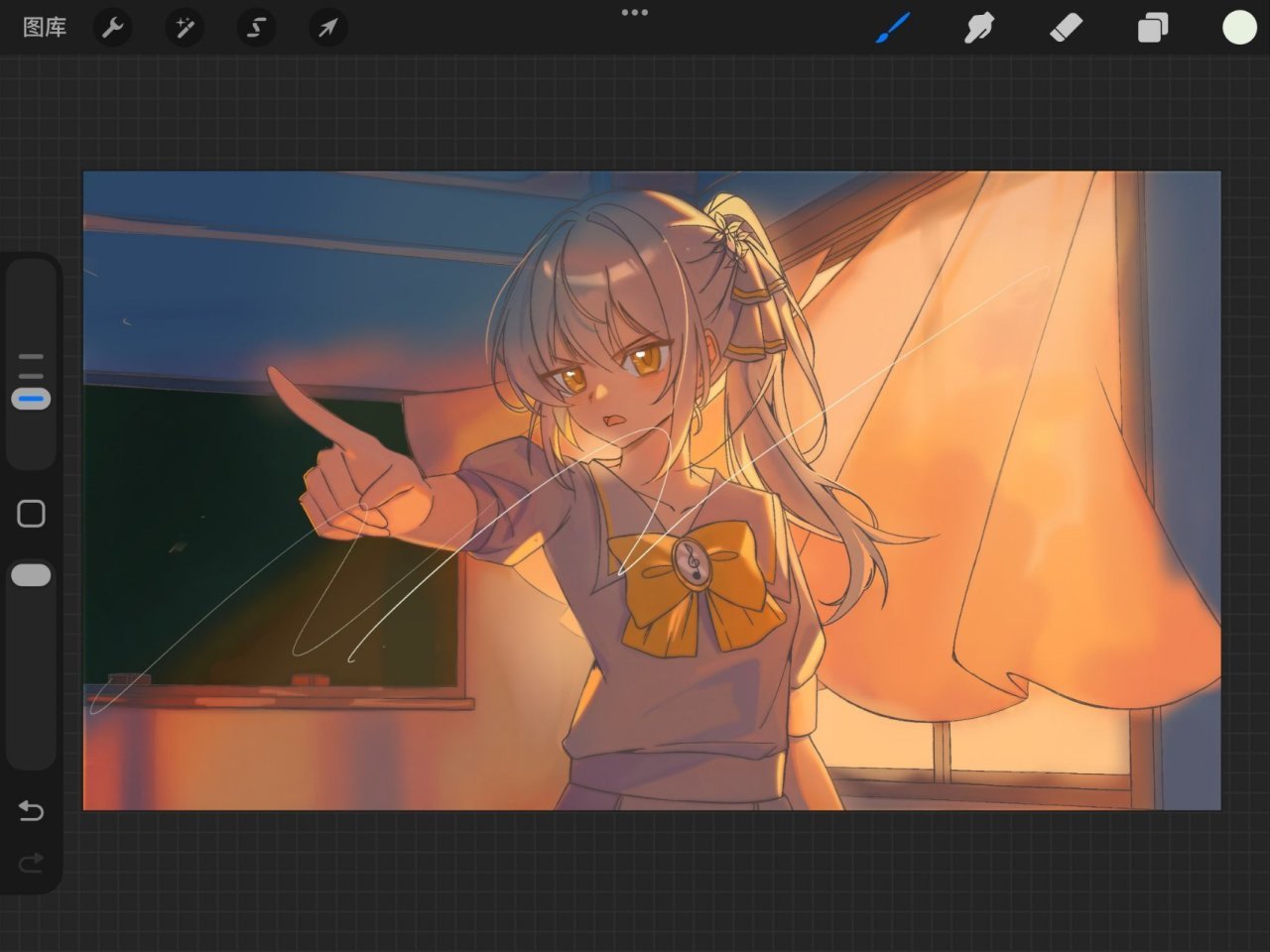Tap the square Modify button in sidebar
The height and width of the screenshot is (952, 1270).
pyautogui.click(x=31, y=514)
